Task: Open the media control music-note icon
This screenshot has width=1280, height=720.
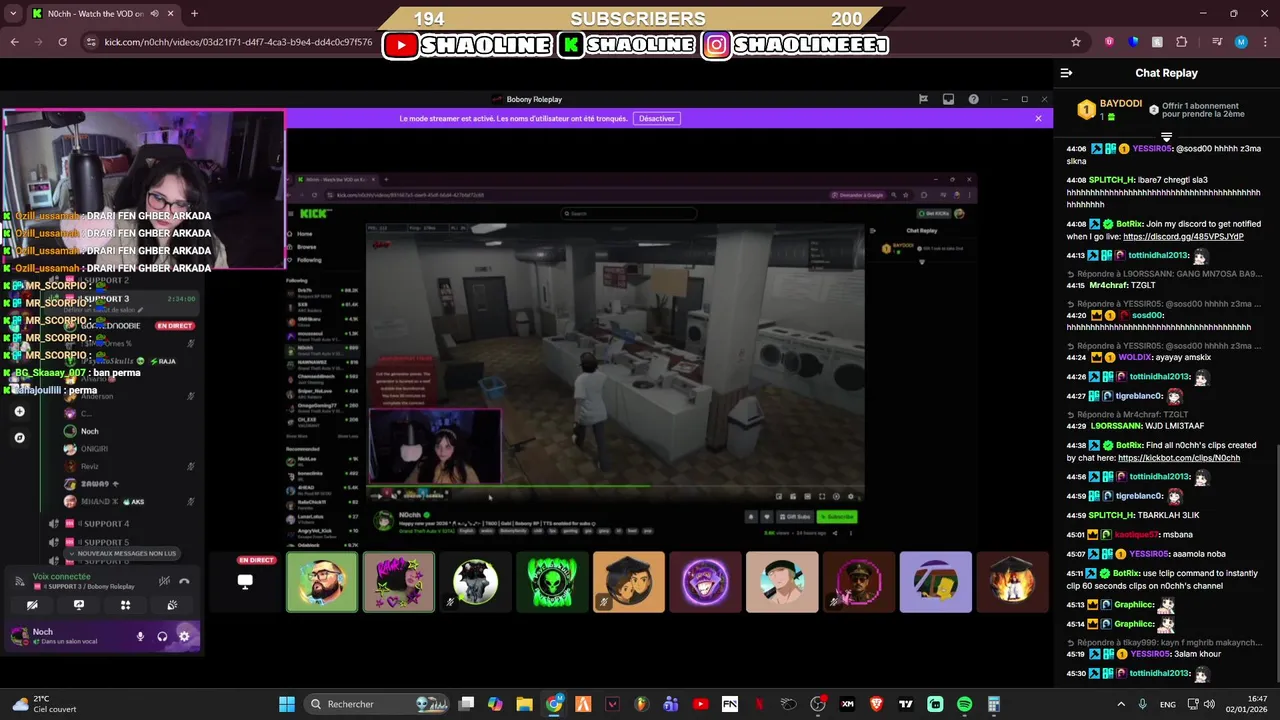Action: pos(1217,42)
